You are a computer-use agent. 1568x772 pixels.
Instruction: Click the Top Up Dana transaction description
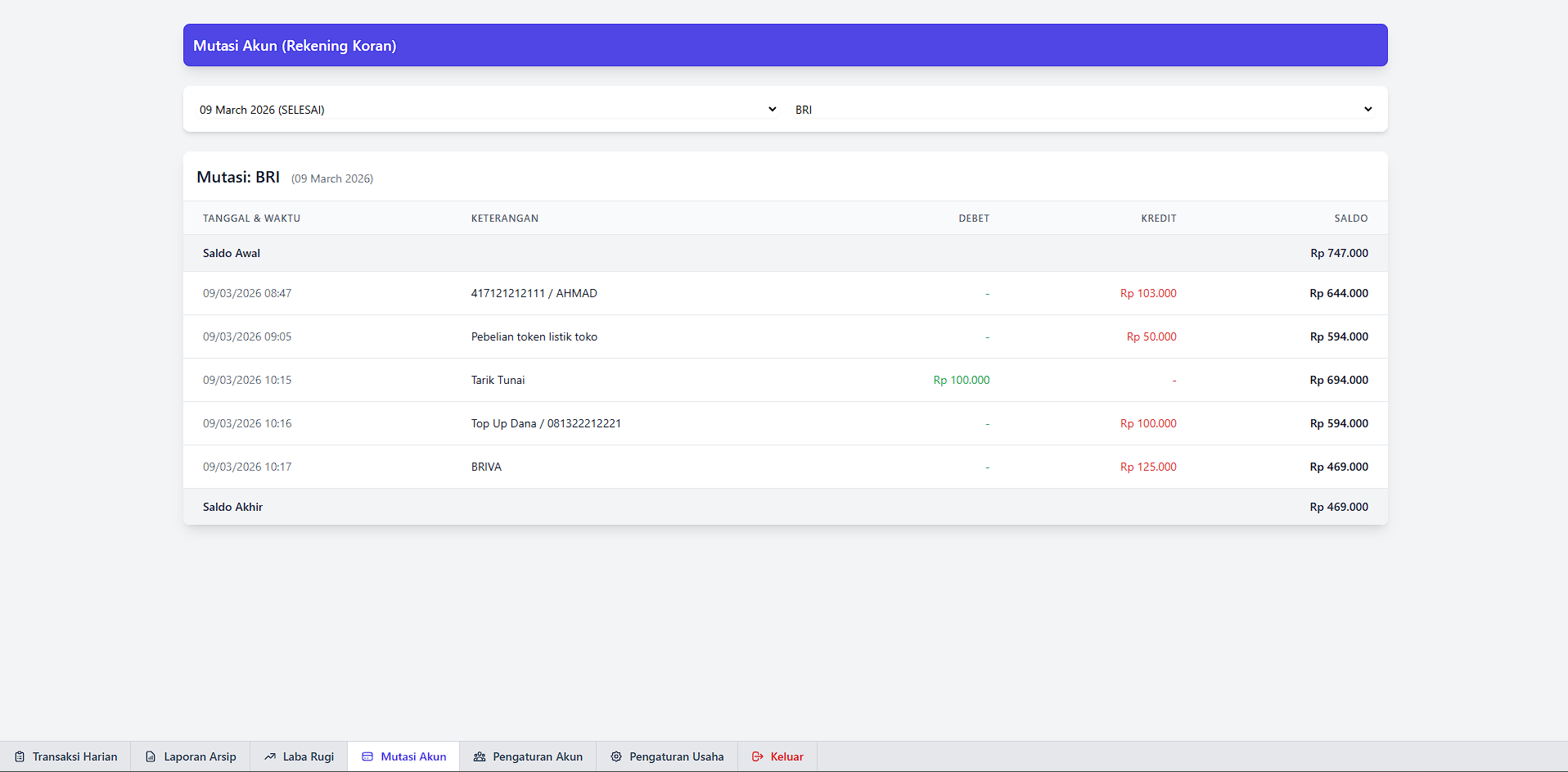point(546,423)
